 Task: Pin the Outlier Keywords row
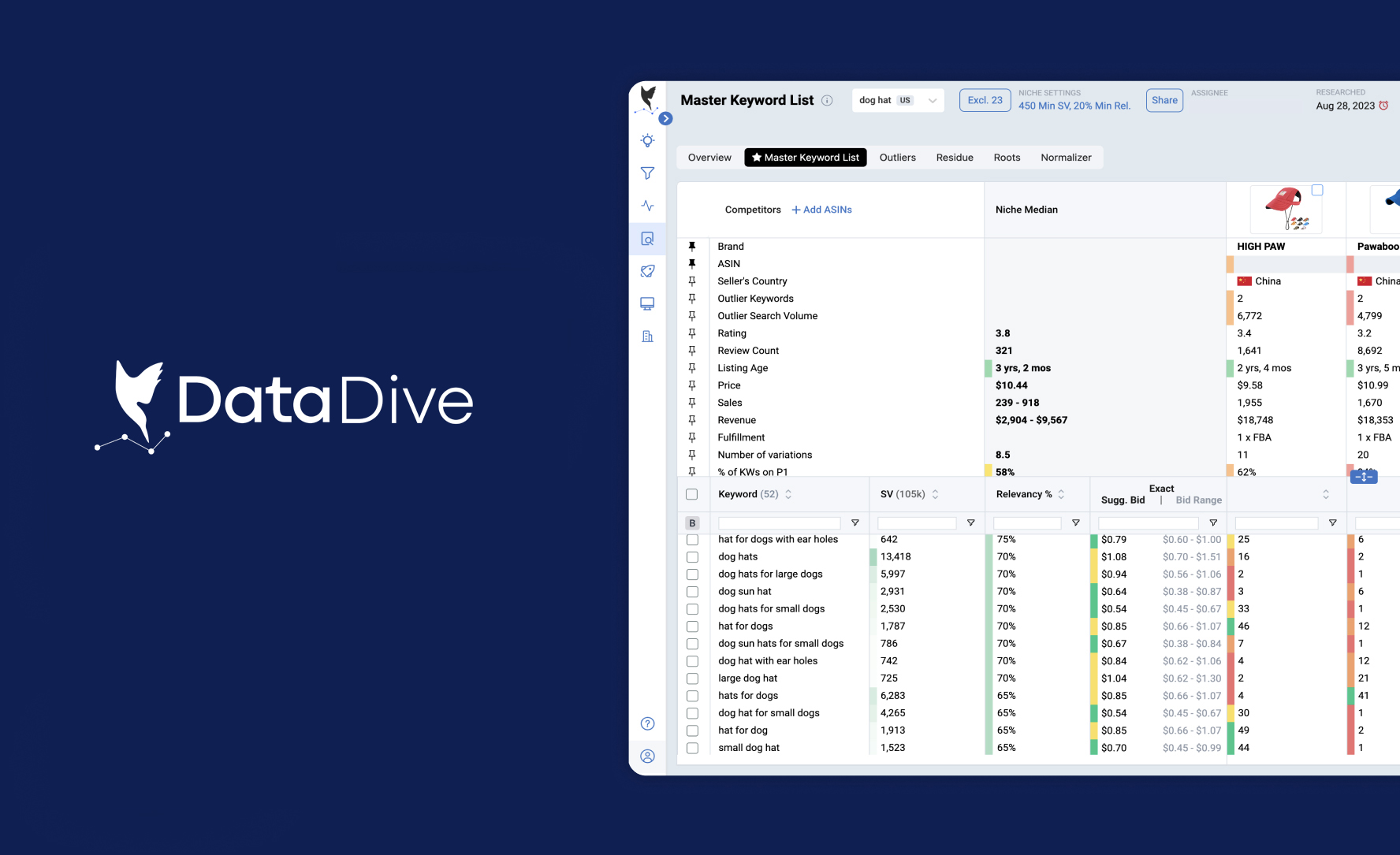pyautogui.click(x=692, y=298)
